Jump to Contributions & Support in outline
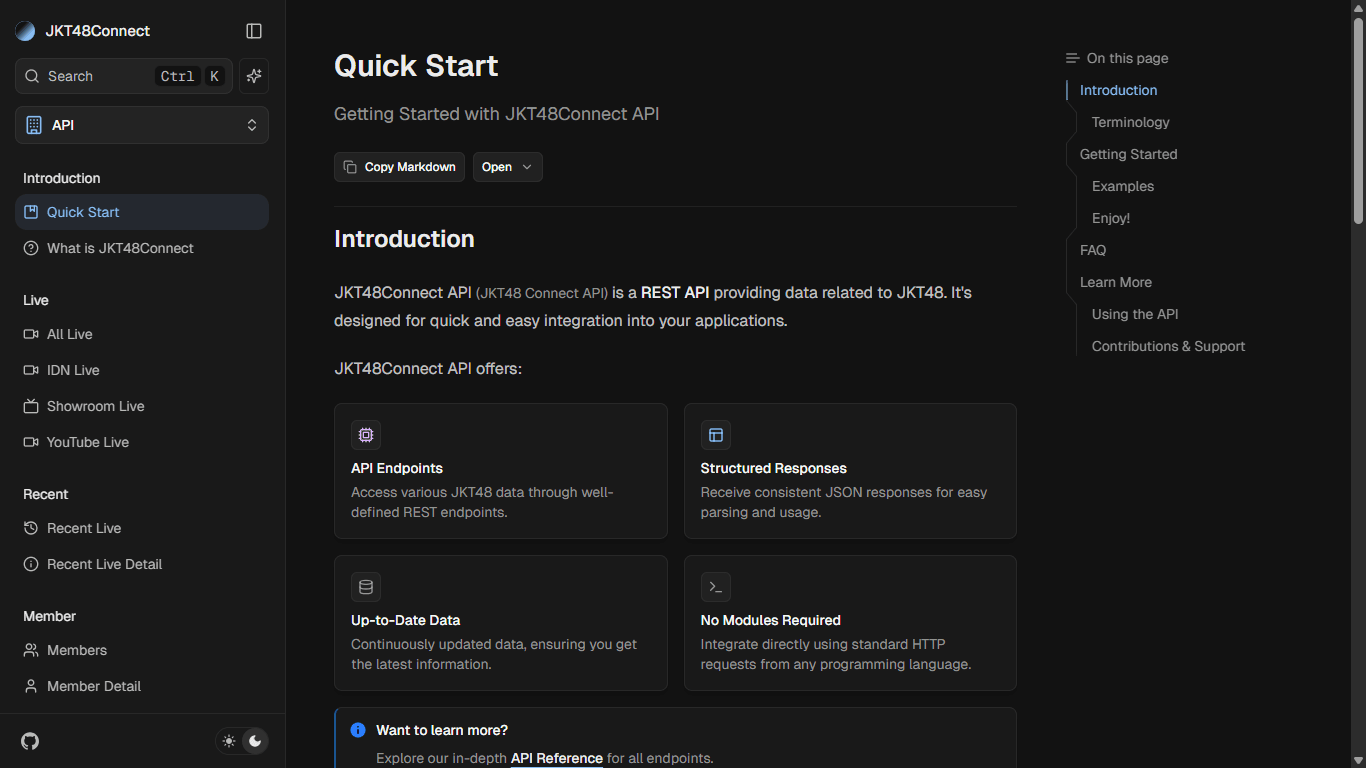The height and width of the screenshot is (768, 1366). 1168,346
